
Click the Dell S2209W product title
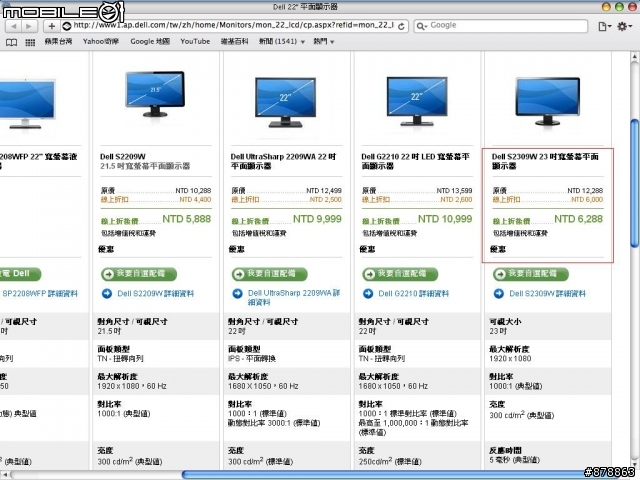click(x=123, y=156)
